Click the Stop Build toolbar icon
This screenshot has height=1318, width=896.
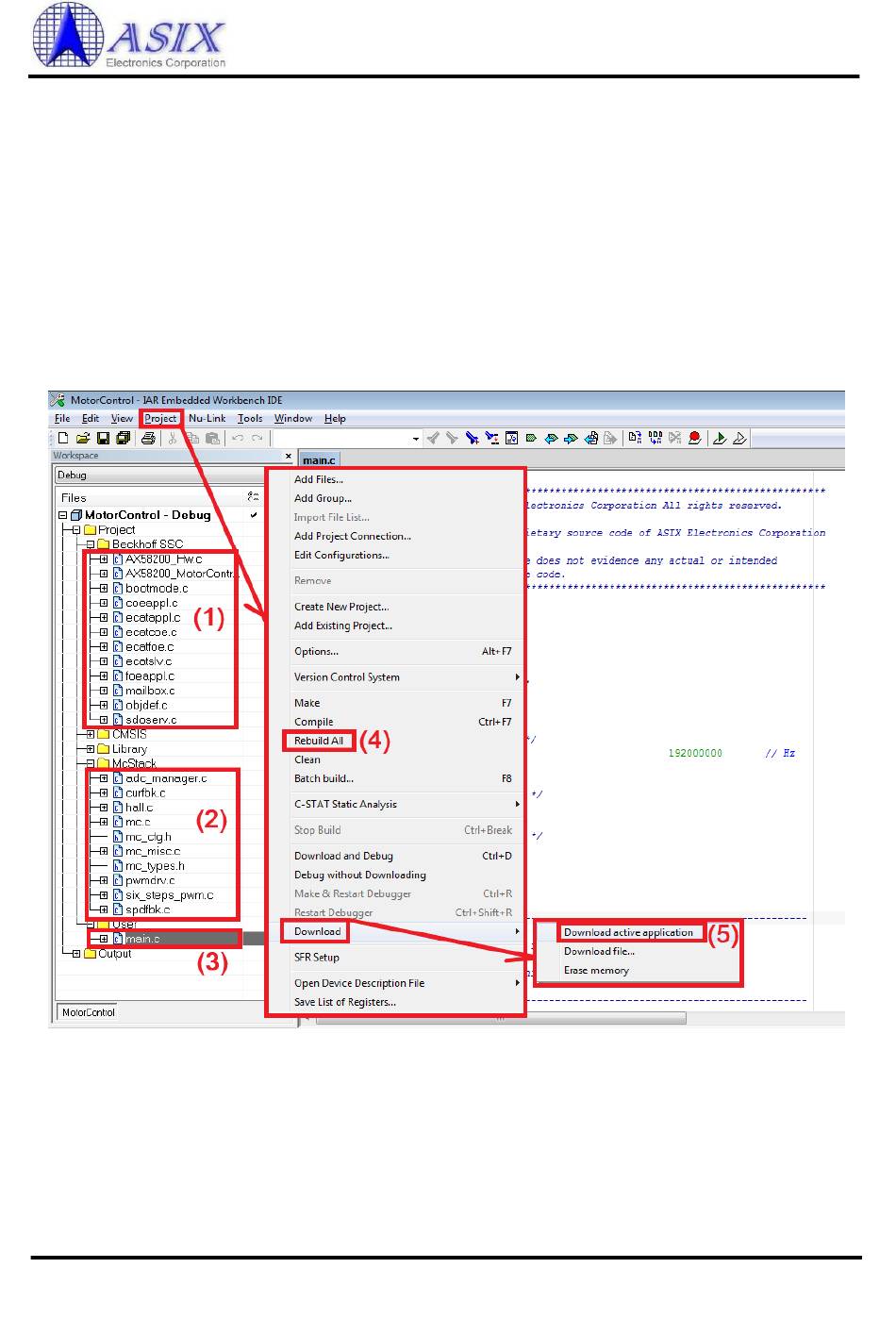[x=674, y=438]
